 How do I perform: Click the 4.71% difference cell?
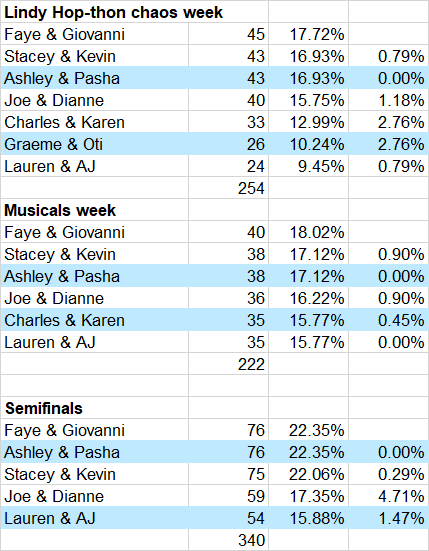389,496
